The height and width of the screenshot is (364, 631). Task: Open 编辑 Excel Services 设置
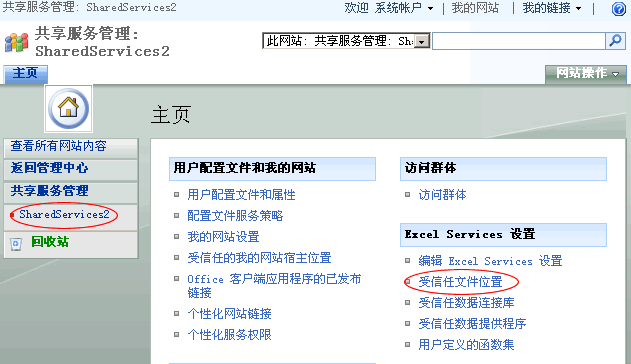[490, 261]
